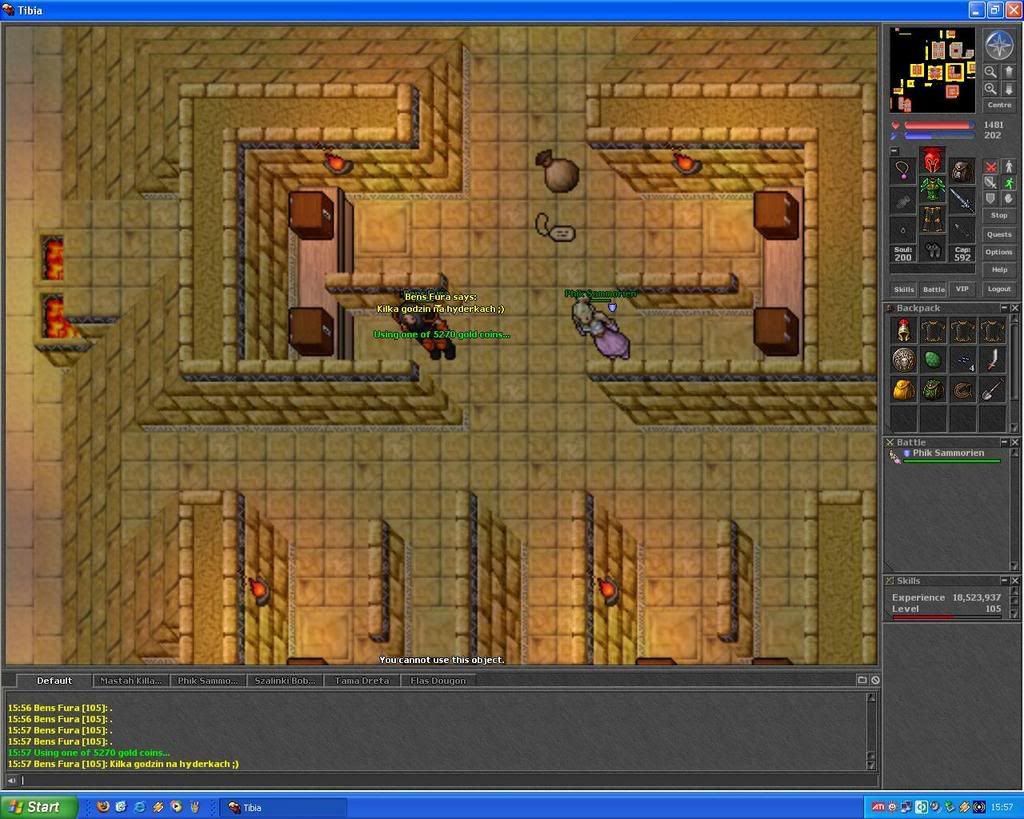This screenshot has height=819, width=1024.
Task: Click the ring equipment slot
Action: (x=903, y=229)
